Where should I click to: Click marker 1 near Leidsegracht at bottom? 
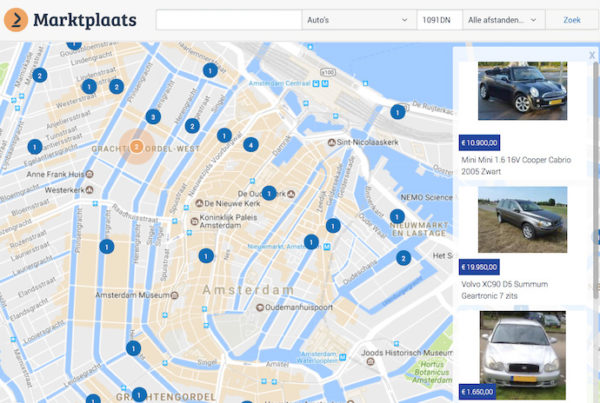click(x=133, y=348)
